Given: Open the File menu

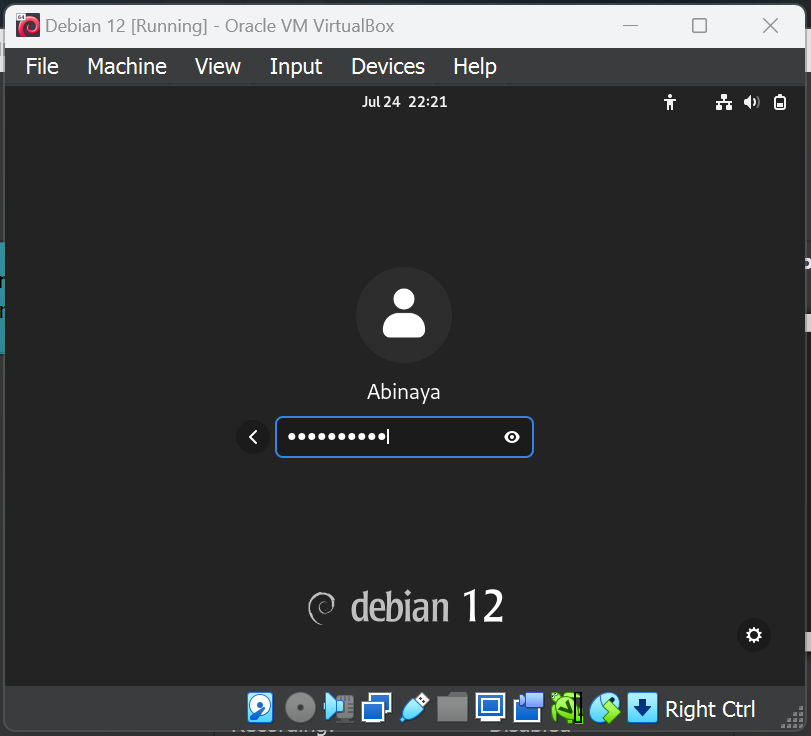Looking at the screenshot, I should (x=42, y=66).
